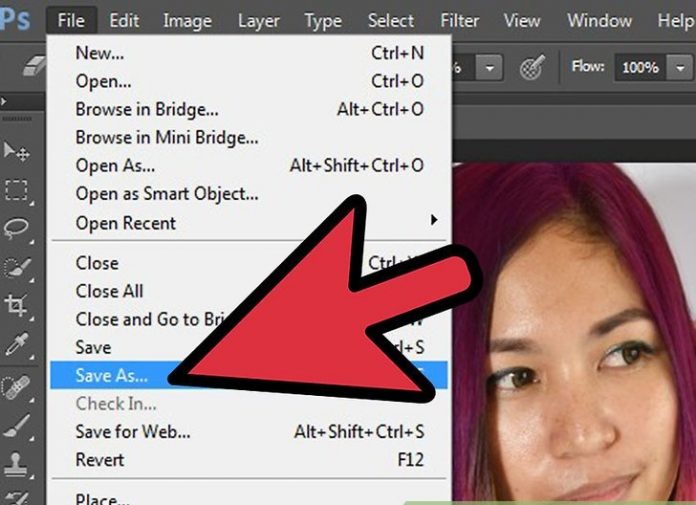This screenshot has width=696, height=505.
Task: Select the Eyedropper tool
Action: coord(16,345)
